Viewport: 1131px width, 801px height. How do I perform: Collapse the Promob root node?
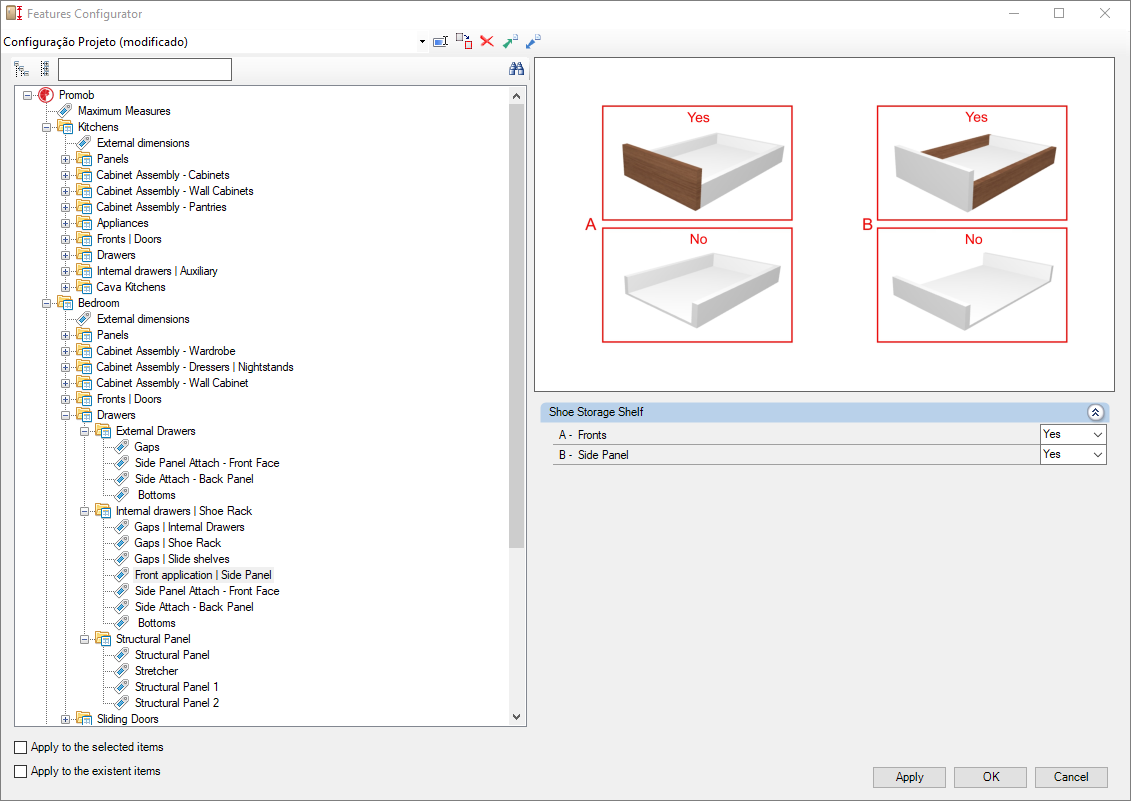(27, 95)
